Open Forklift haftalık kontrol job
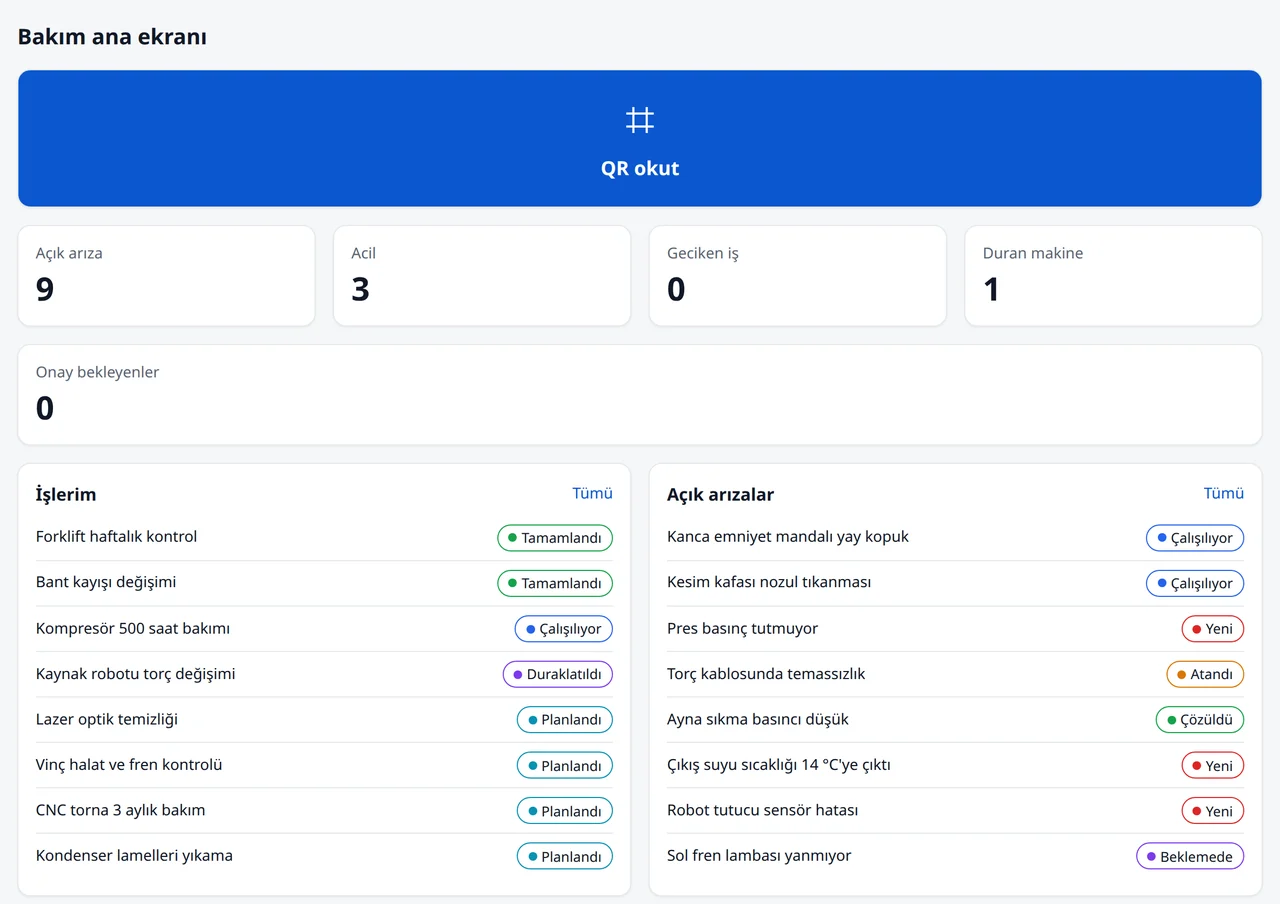 (x=324, y=537)
